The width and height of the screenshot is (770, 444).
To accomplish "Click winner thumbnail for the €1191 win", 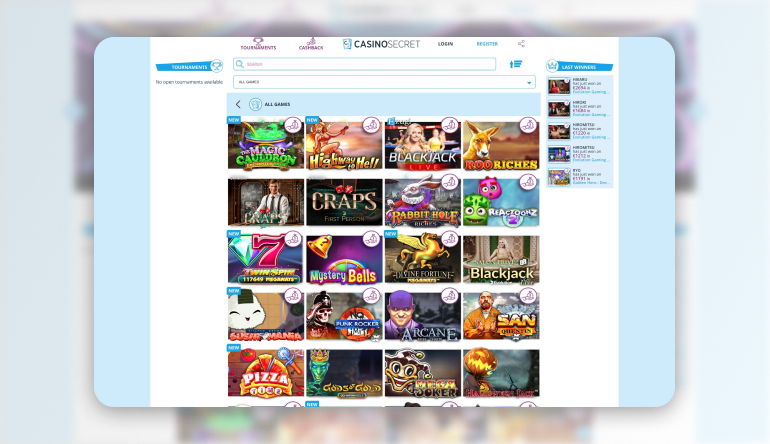I will click(559, 177).
